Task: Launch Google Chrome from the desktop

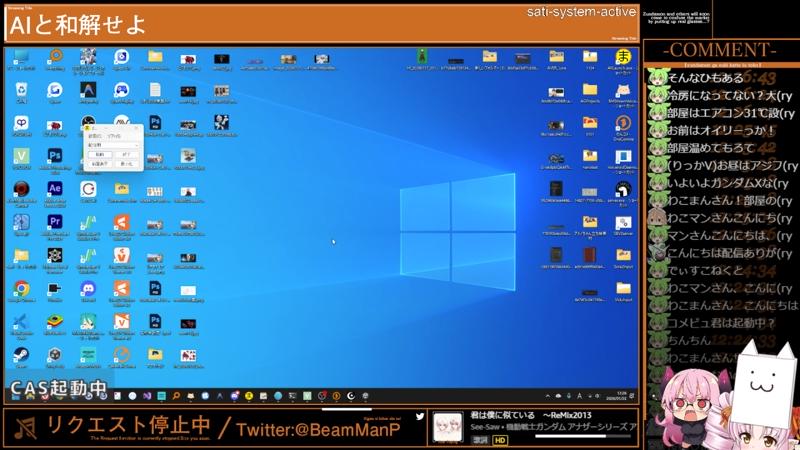Action: pyautogui.click(x=21, y=289)
